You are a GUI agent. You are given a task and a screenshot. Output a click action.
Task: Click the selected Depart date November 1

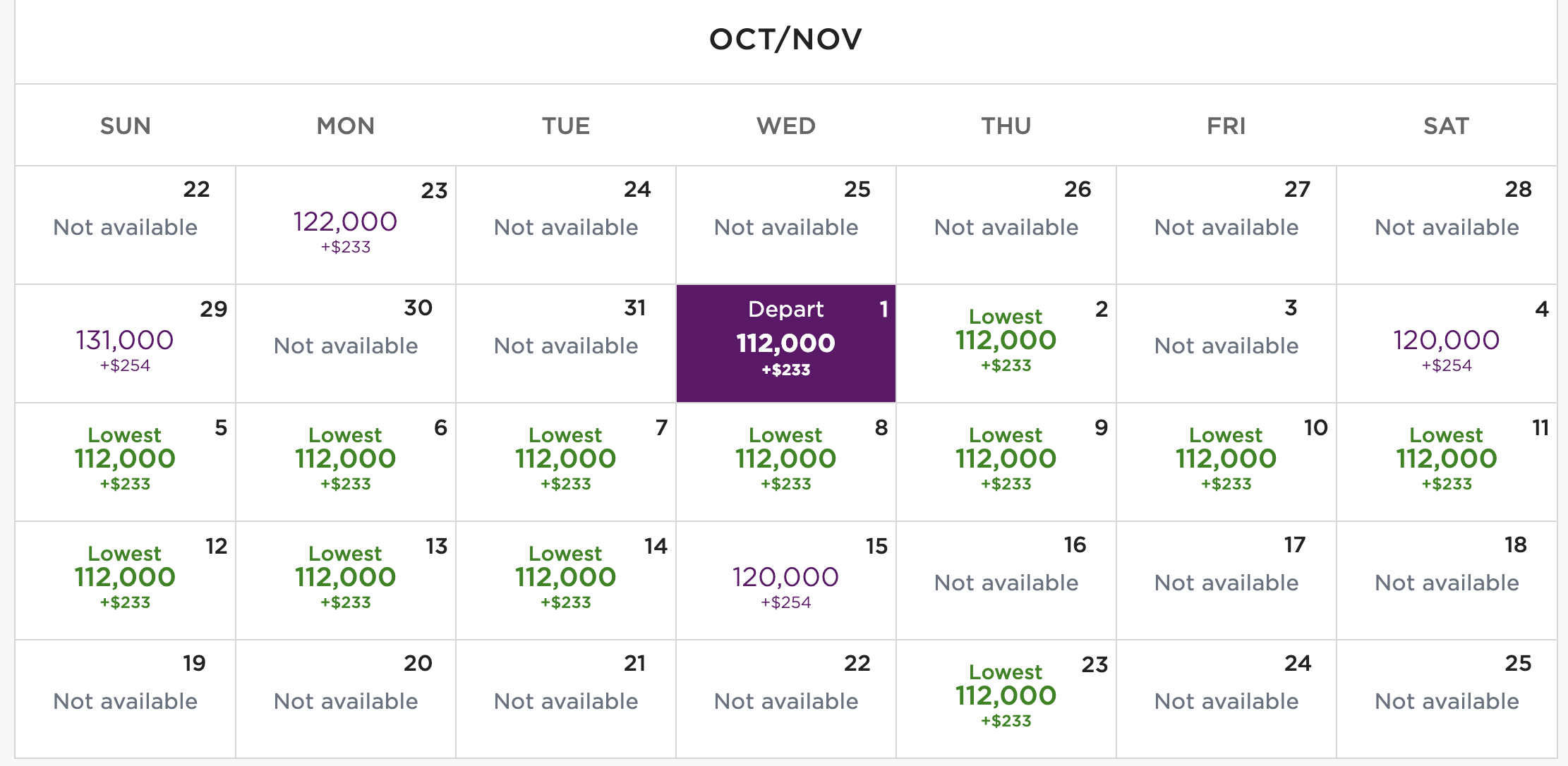pyautogui.click(x=786, y=344)
